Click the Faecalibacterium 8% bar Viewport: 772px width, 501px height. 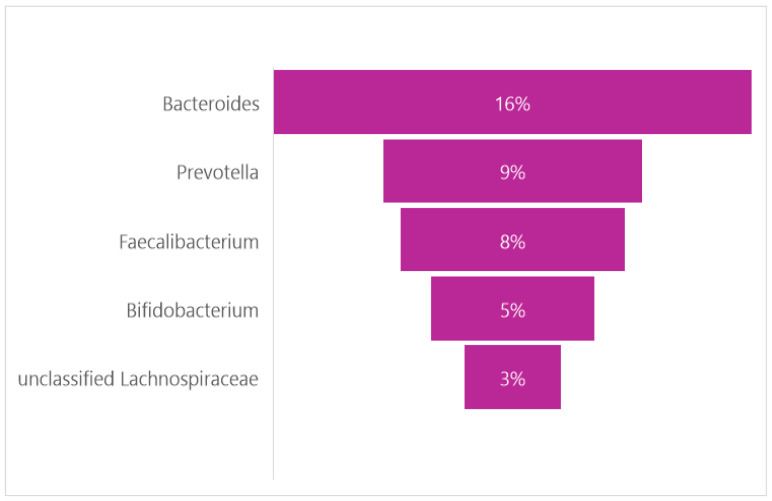pos(513,239)
